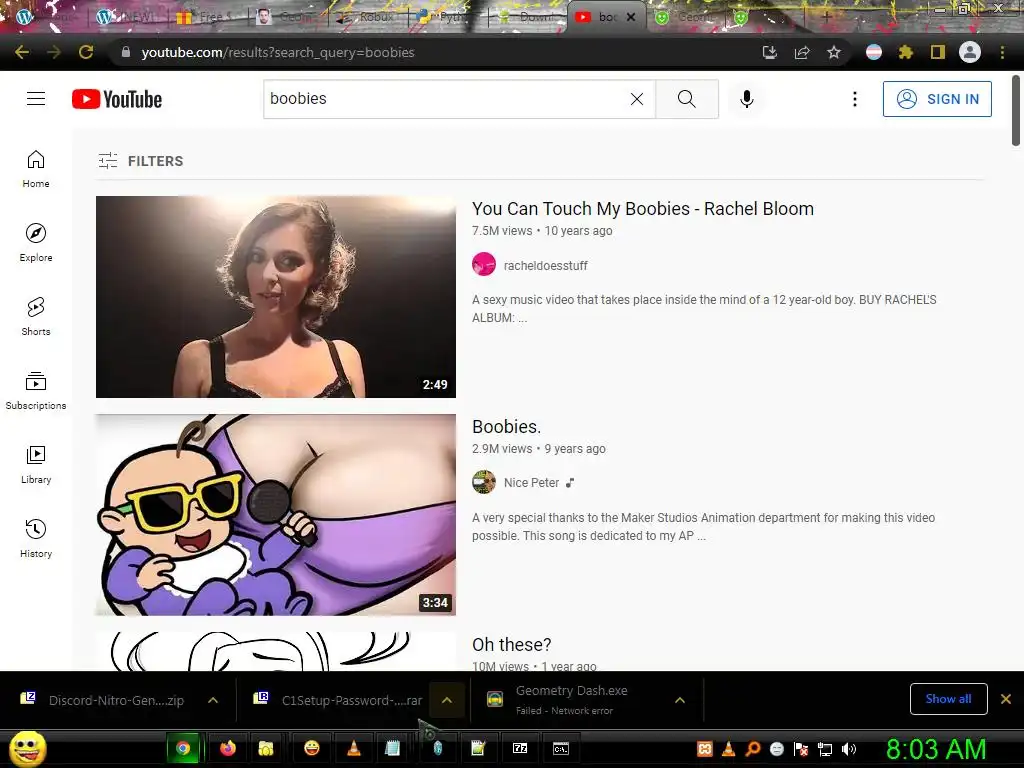This screenshot has width=1024, height=768.
Task: Expand search FILTERS
Action: (140, 161)
